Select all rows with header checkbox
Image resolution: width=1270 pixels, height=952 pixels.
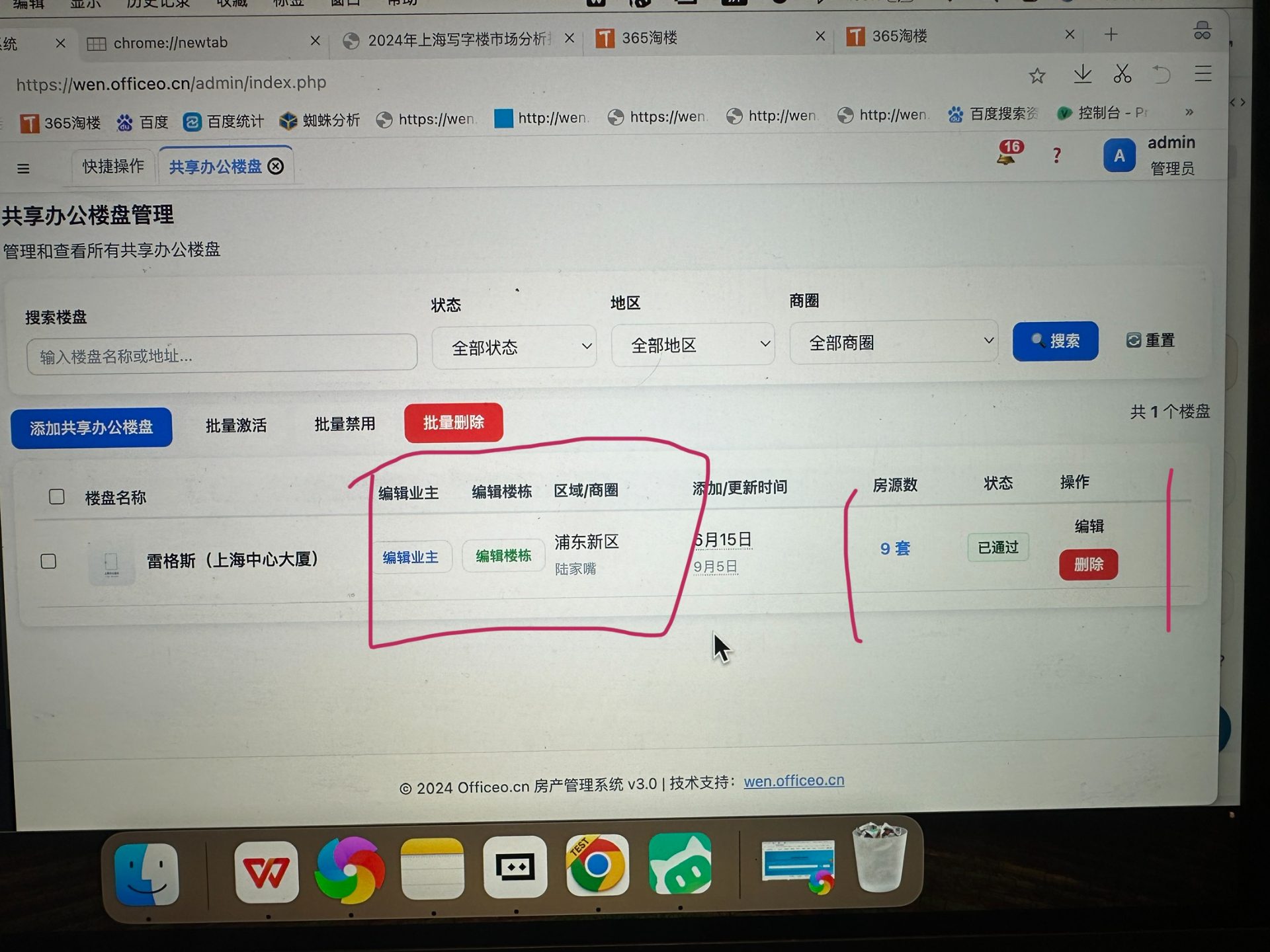(57, 496)
